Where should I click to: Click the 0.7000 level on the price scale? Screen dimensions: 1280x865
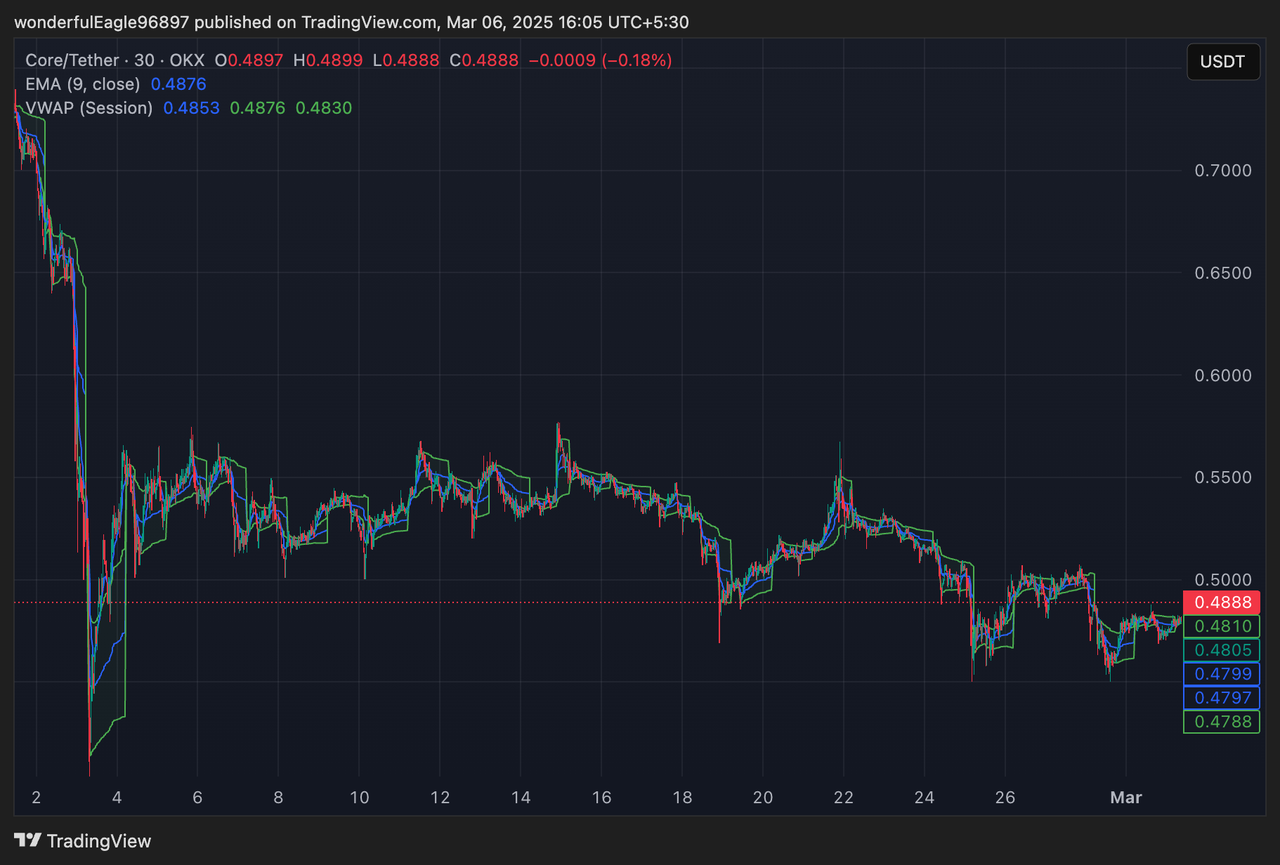coord(1221,170)
